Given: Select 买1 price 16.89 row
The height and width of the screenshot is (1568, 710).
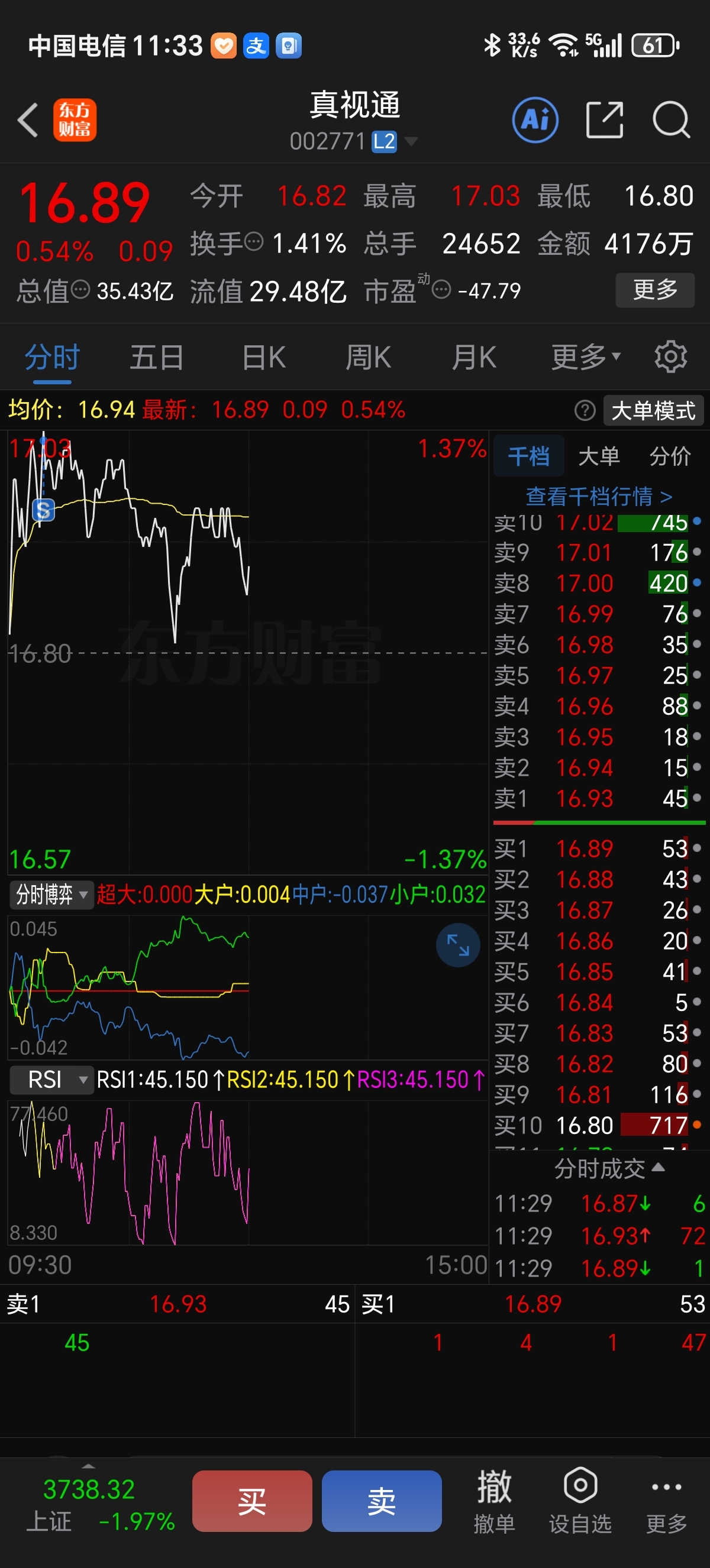Looking at the screenshot, I should click(599, 848).
